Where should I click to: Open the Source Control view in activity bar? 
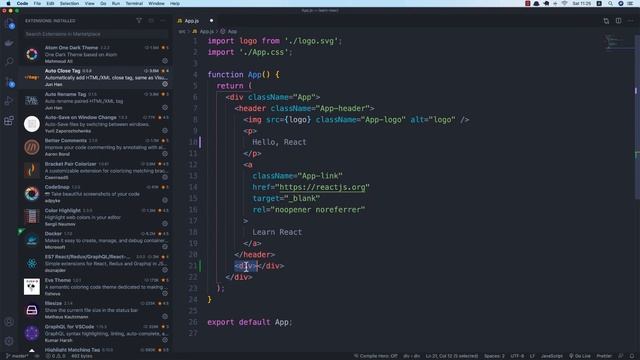click(x=9, y=81)
